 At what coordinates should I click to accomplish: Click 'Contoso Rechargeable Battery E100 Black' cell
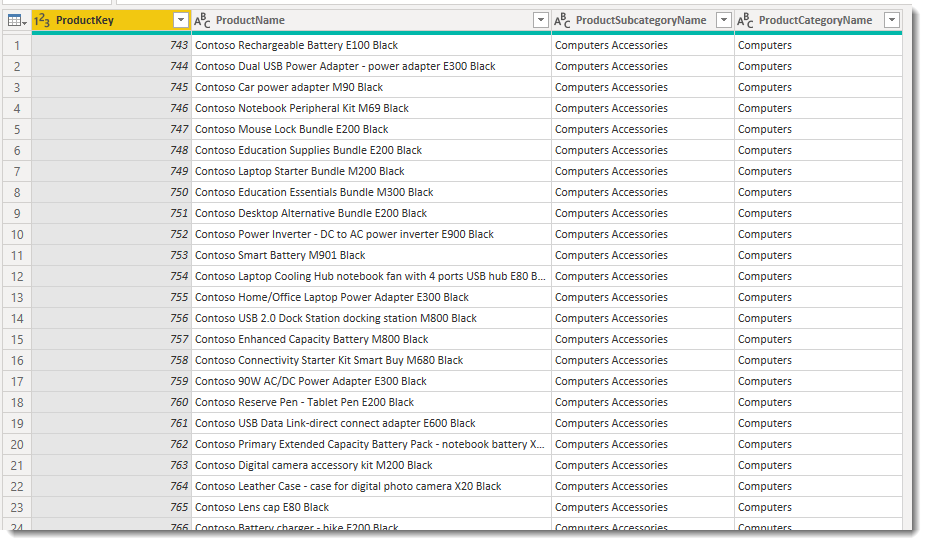pyautogui.click(x=371, y=46)
